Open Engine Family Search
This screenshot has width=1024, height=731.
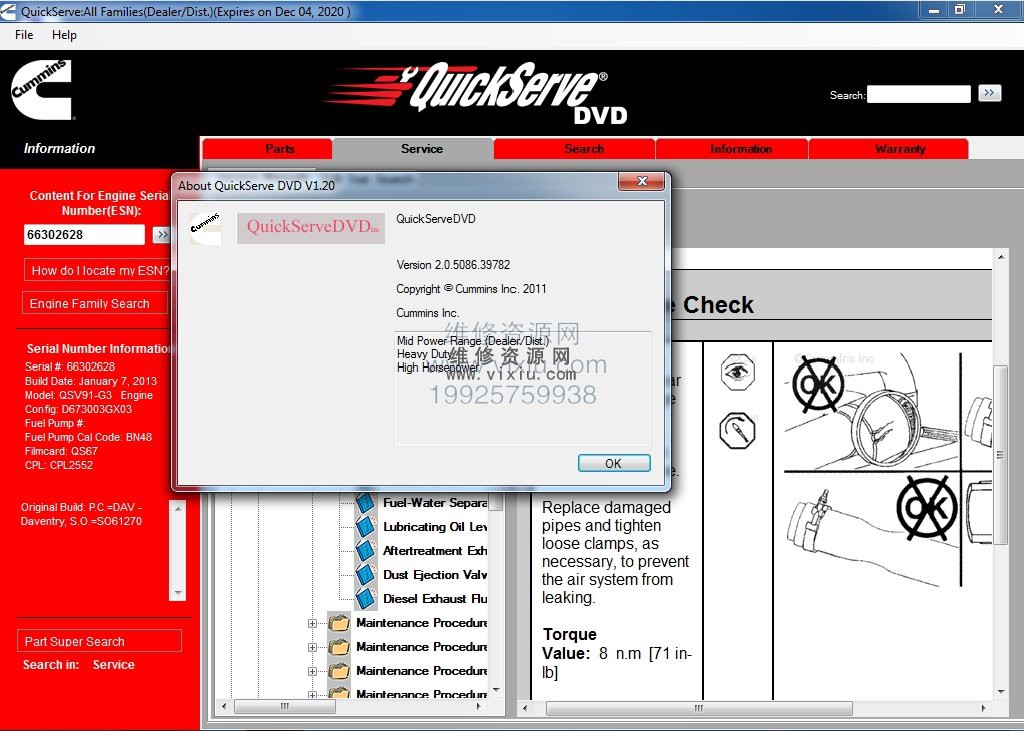95,304
